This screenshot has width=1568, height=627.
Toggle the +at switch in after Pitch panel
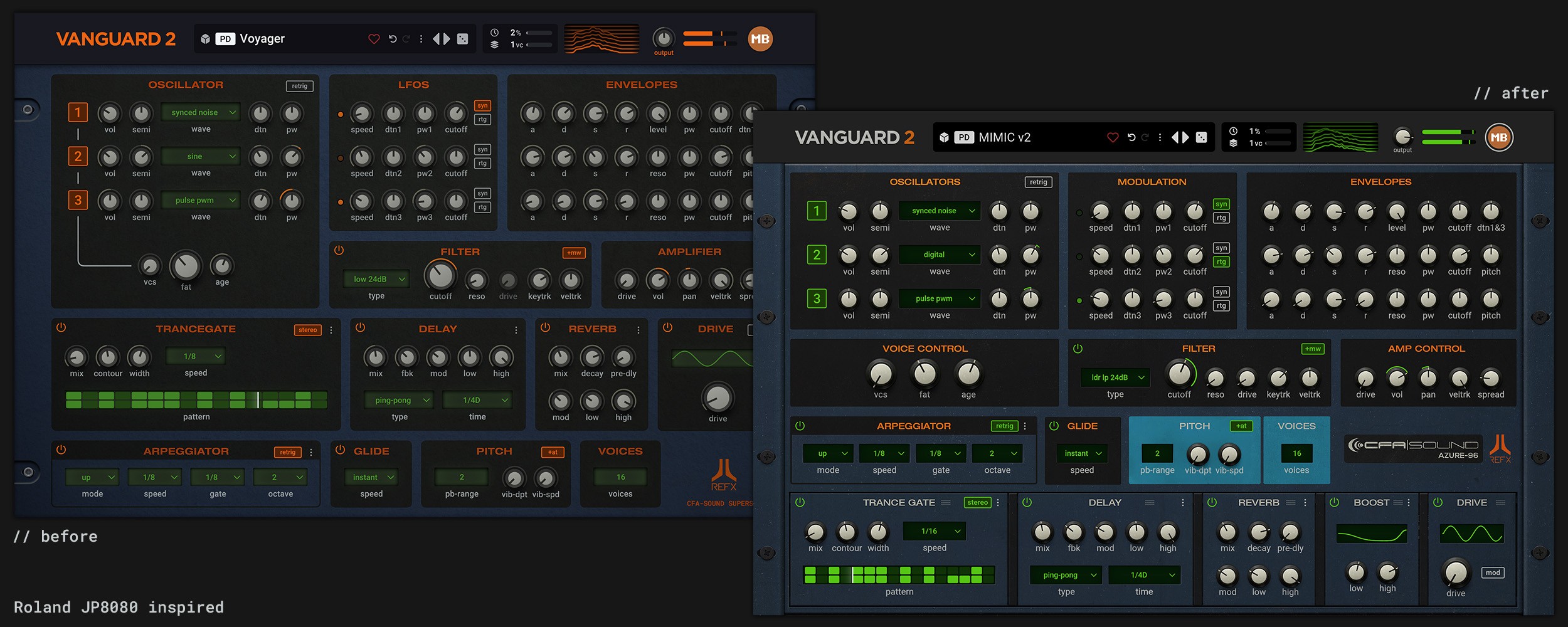(1241, 426)
